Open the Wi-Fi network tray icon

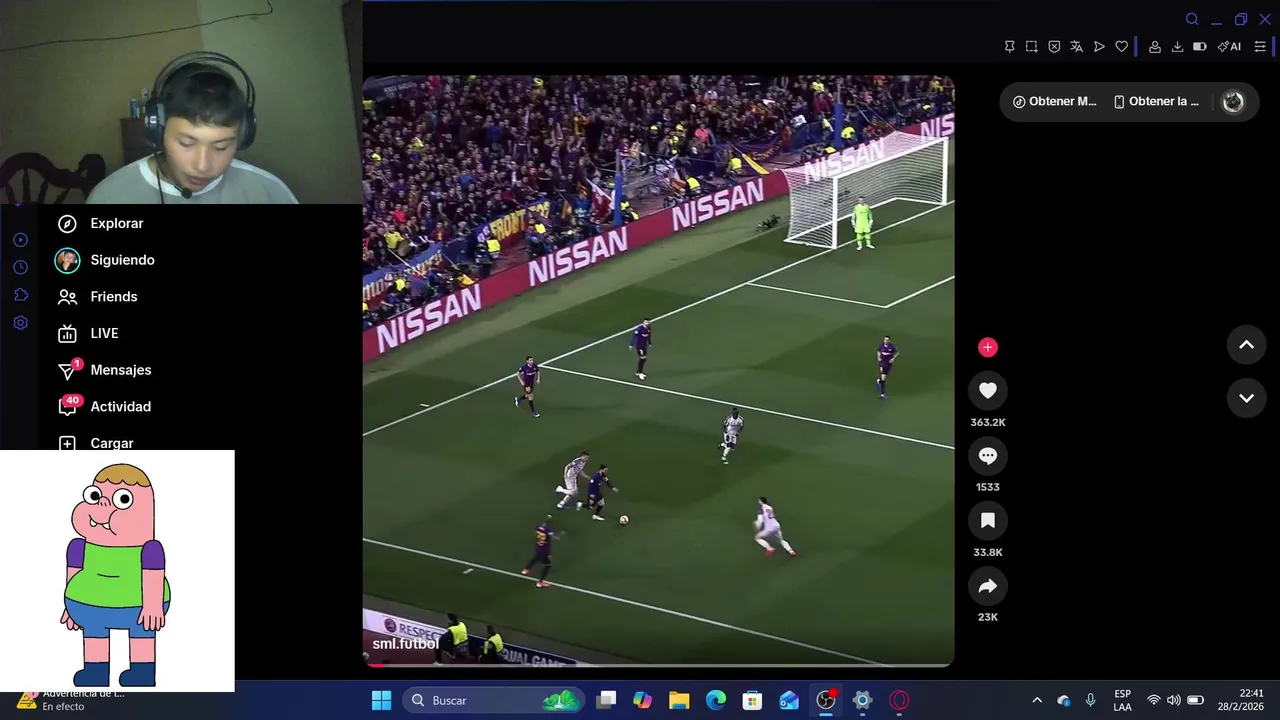tap(1153, 700)
